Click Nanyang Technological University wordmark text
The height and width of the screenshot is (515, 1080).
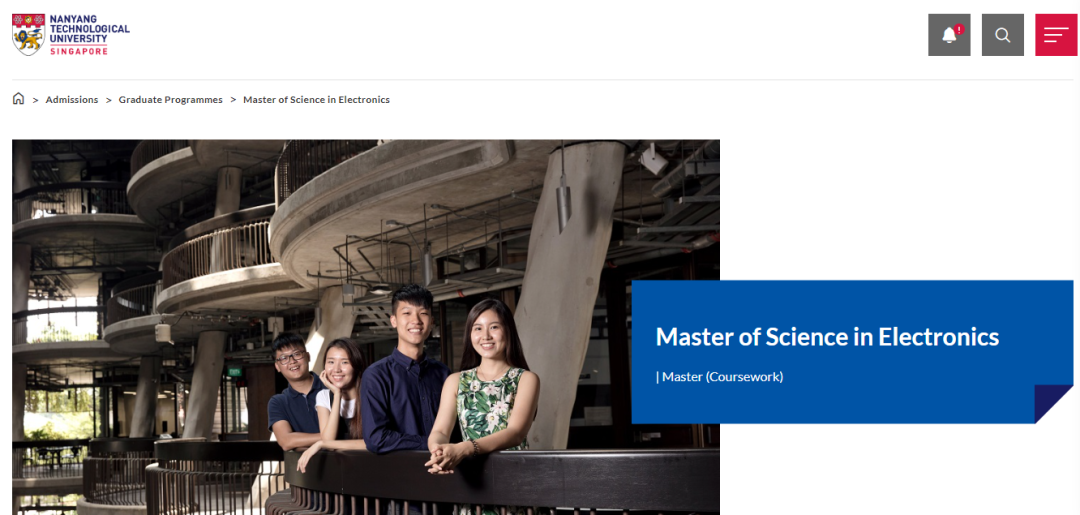(x=89, y=29)
